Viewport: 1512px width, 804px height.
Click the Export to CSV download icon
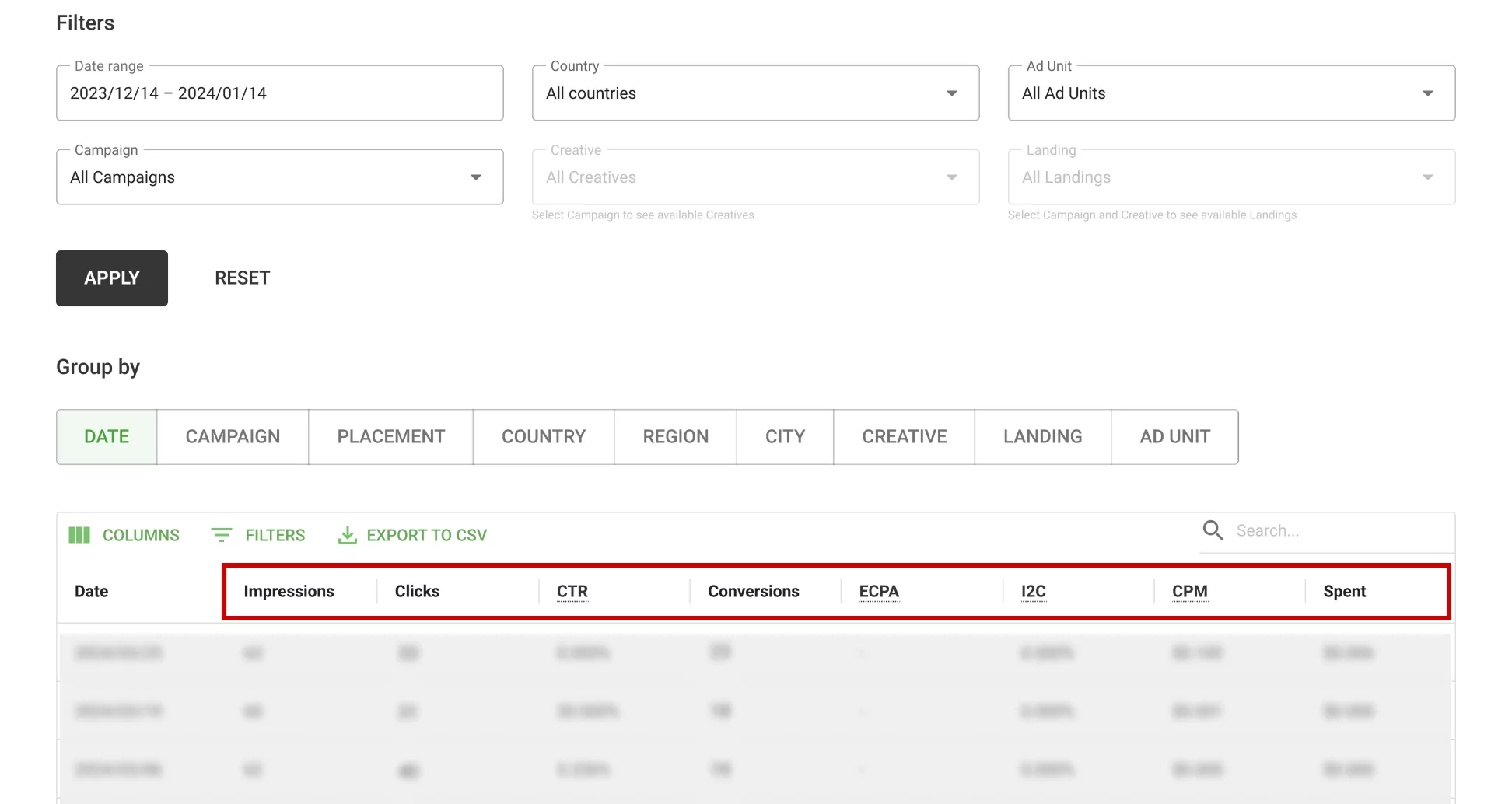click(x=347, y=535)
